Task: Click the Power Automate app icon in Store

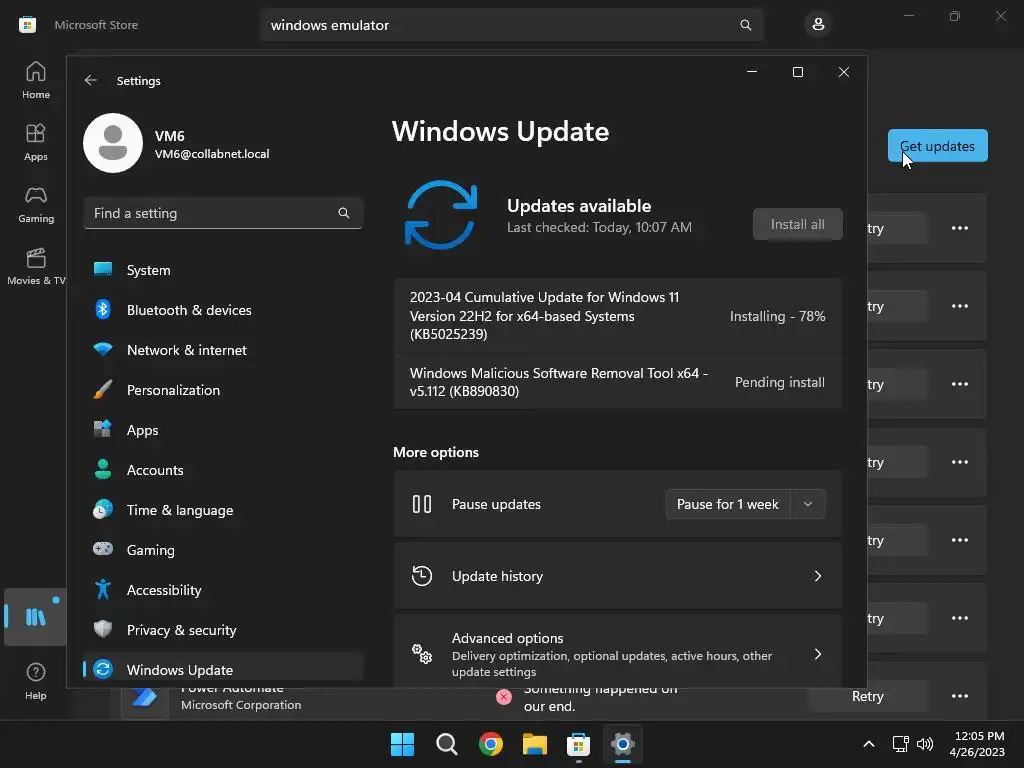Action: 145,699
